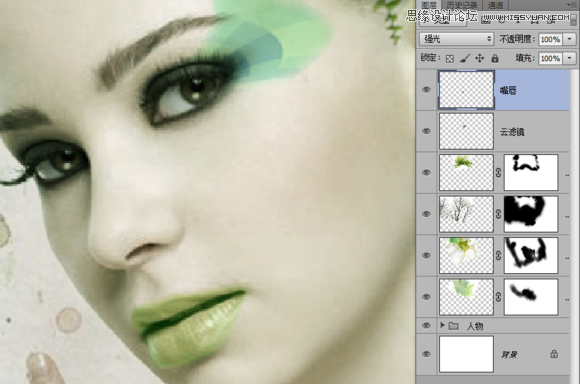Click the 填充 fill percentage field
Viewport: 580px width, 384px height.
550,58
